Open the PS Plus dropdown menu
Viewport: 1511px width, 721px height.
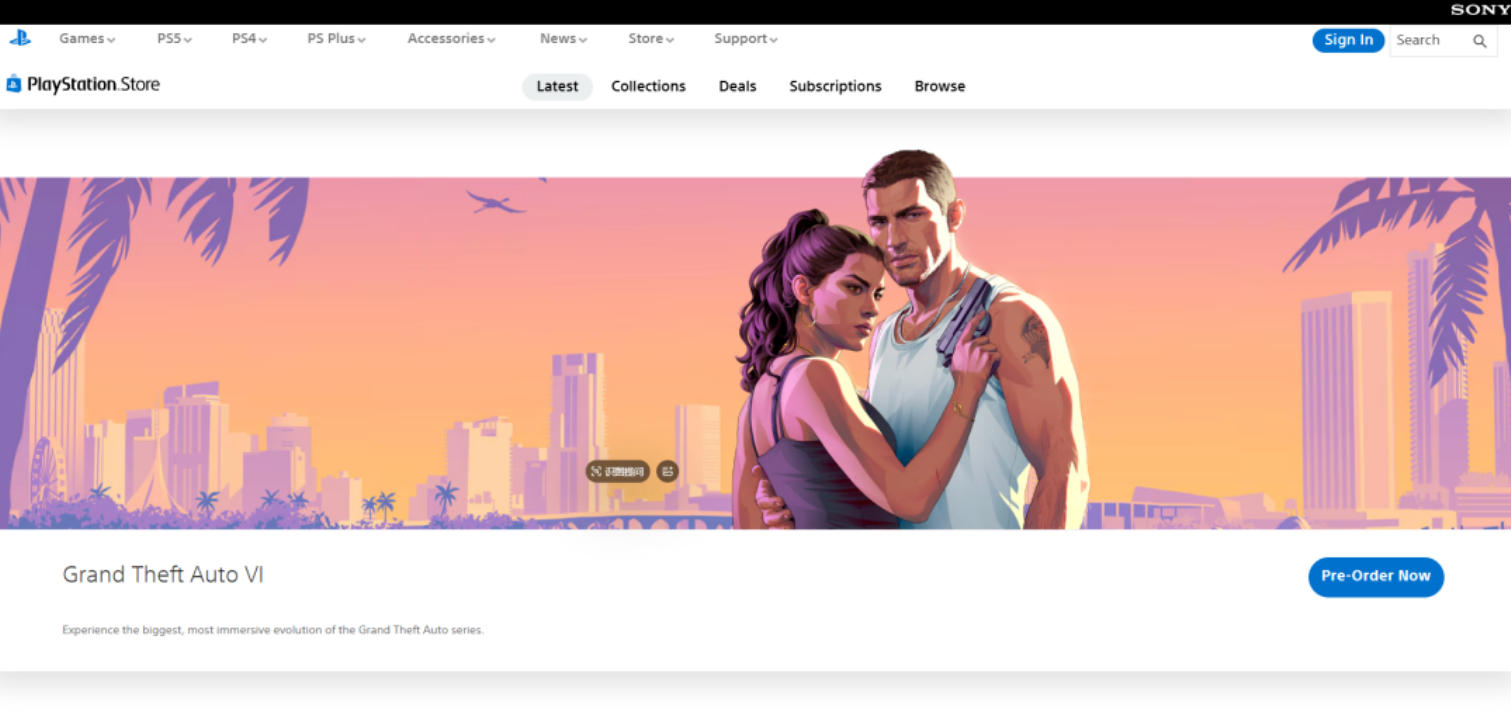pos(336,39)
